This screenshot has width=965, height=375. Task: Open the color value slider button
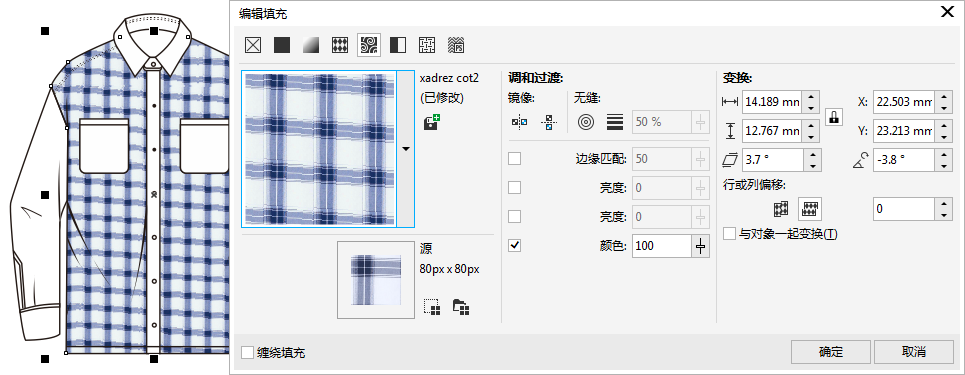pos(700,246)
